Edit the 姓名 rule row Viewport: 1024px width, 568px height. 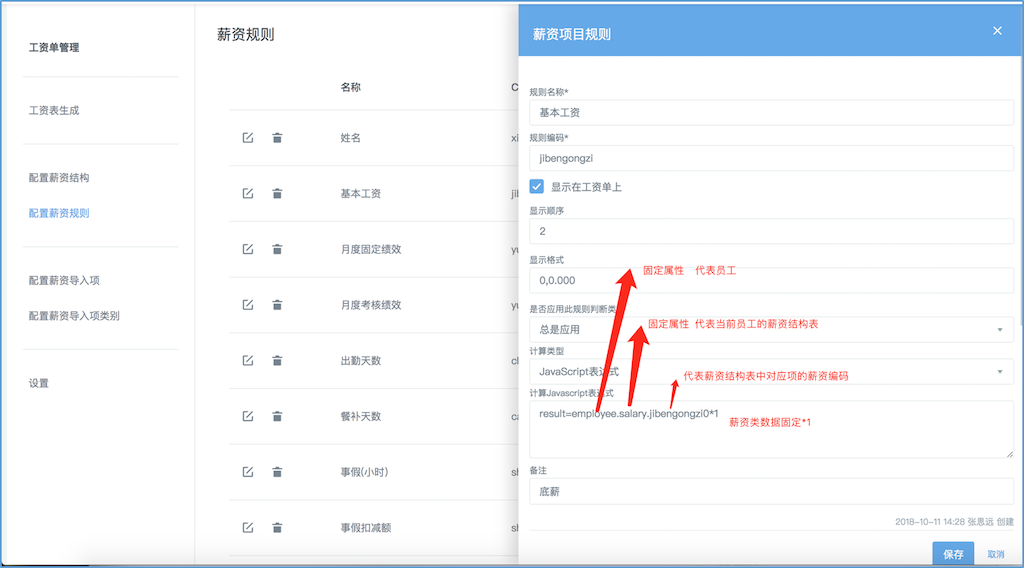click(248, 138)
